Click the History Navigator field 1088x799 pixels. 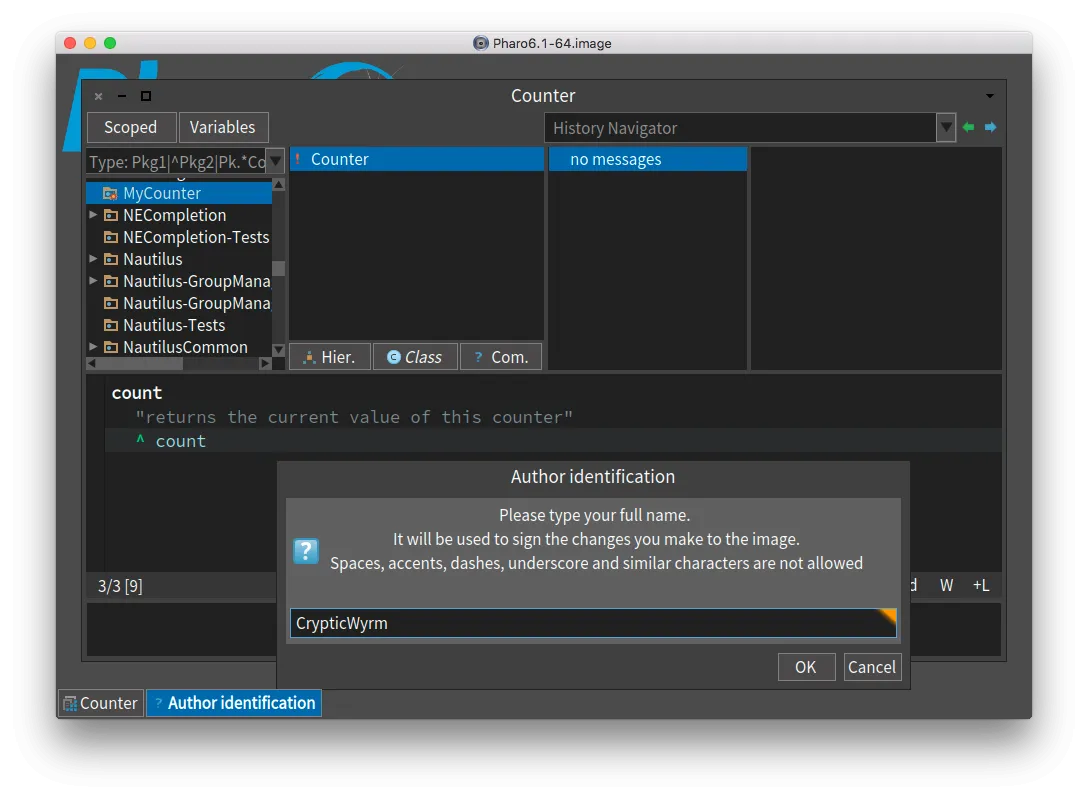tap(741, 128)
